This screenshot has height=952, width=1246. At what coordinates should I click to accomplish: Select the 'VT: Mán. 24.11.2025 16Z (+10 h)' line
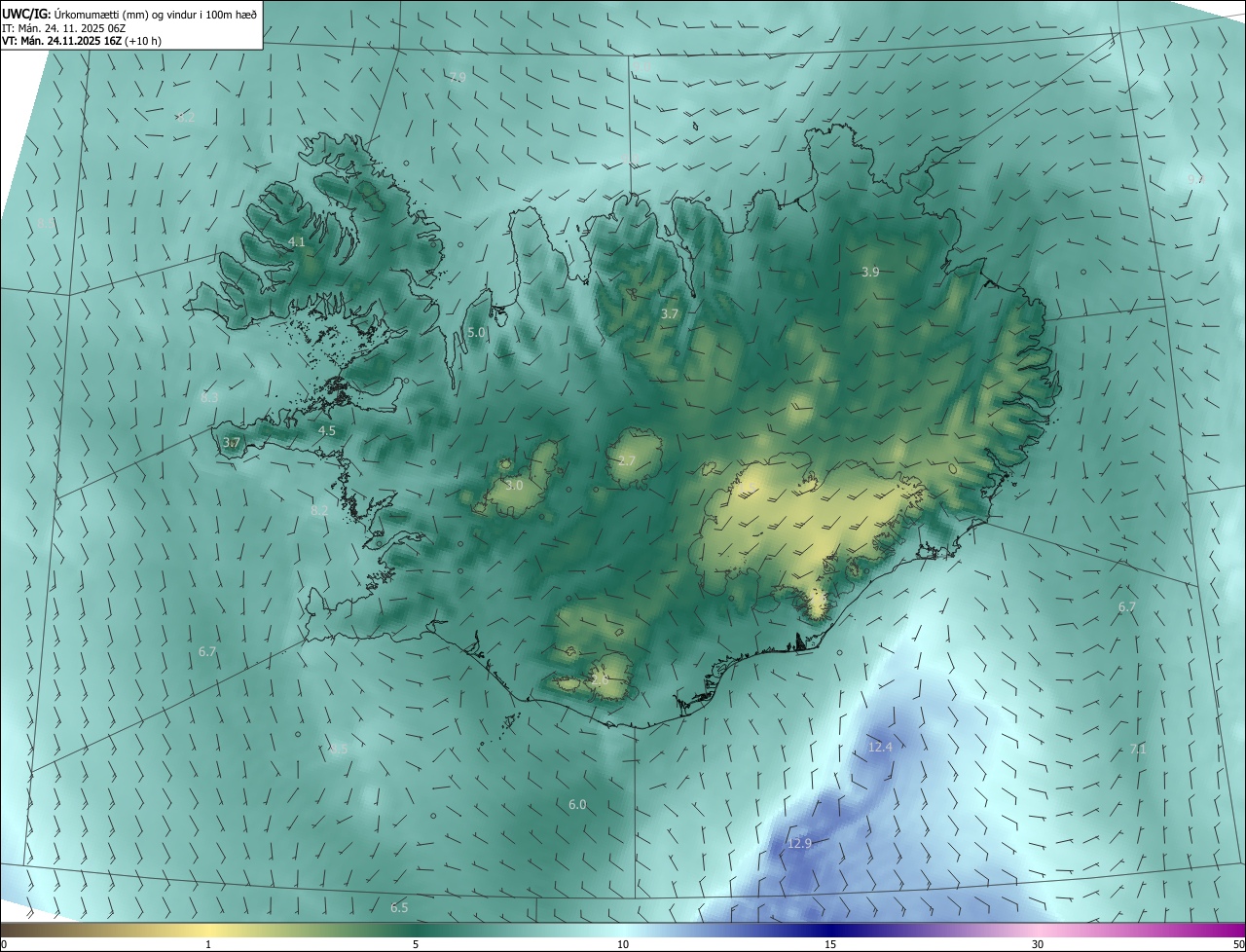pyautogui.click(x=82, y=42)
